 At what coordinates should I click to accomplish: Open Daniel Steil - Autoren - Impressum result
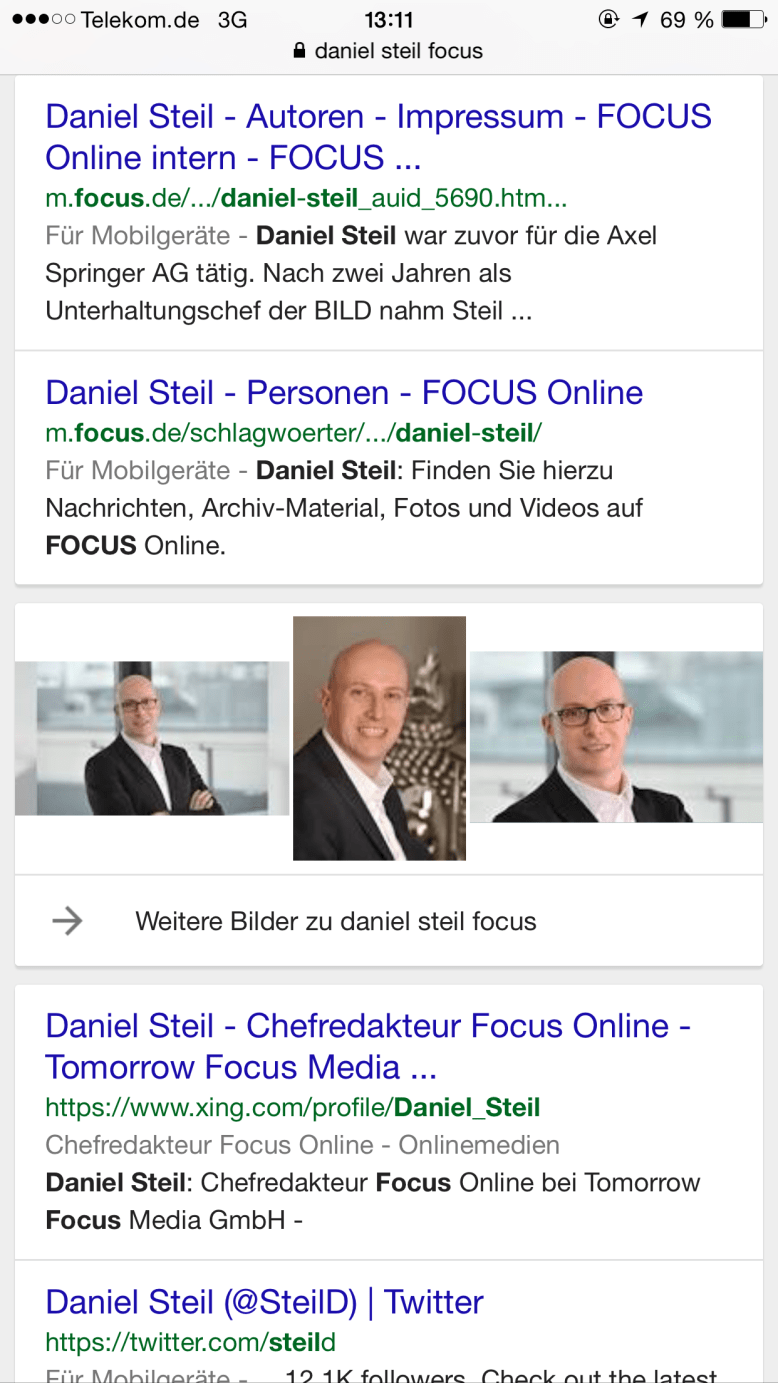(x=379, y=137)
